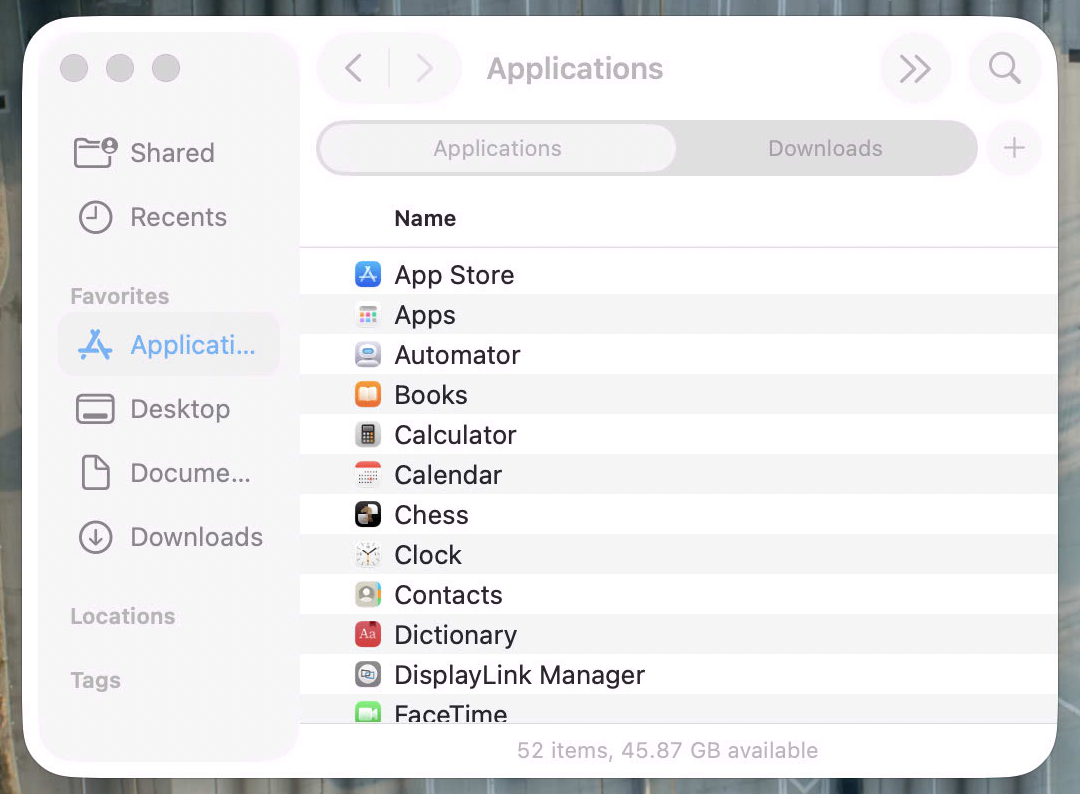
Task: Click the Calculator icon
Action: [368, 435]
